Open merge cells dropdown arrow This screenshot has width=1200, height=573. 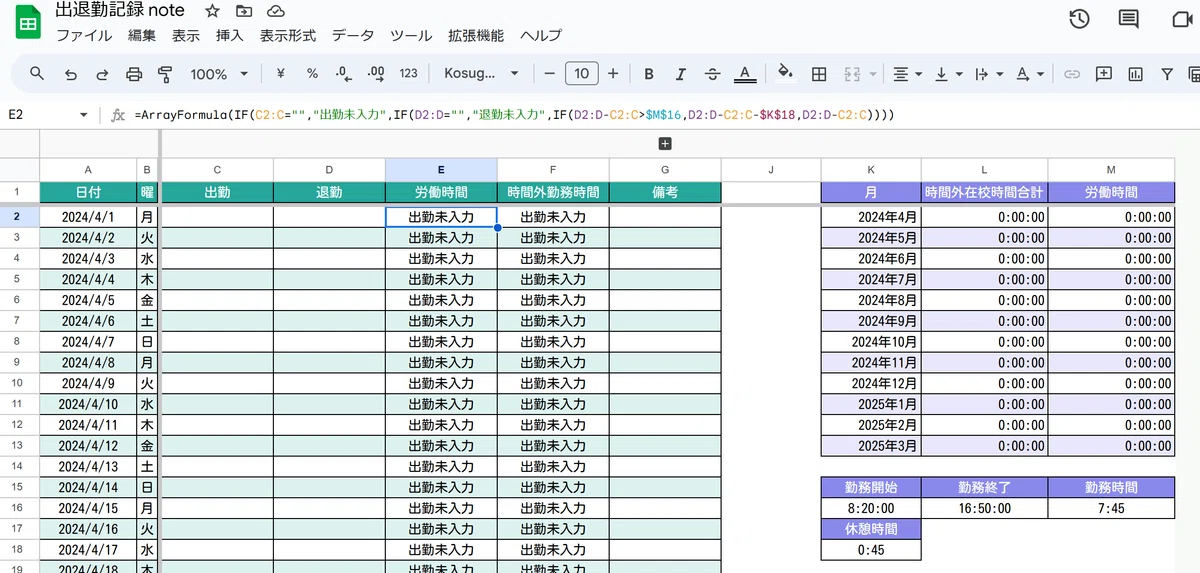tap(873, 74)
